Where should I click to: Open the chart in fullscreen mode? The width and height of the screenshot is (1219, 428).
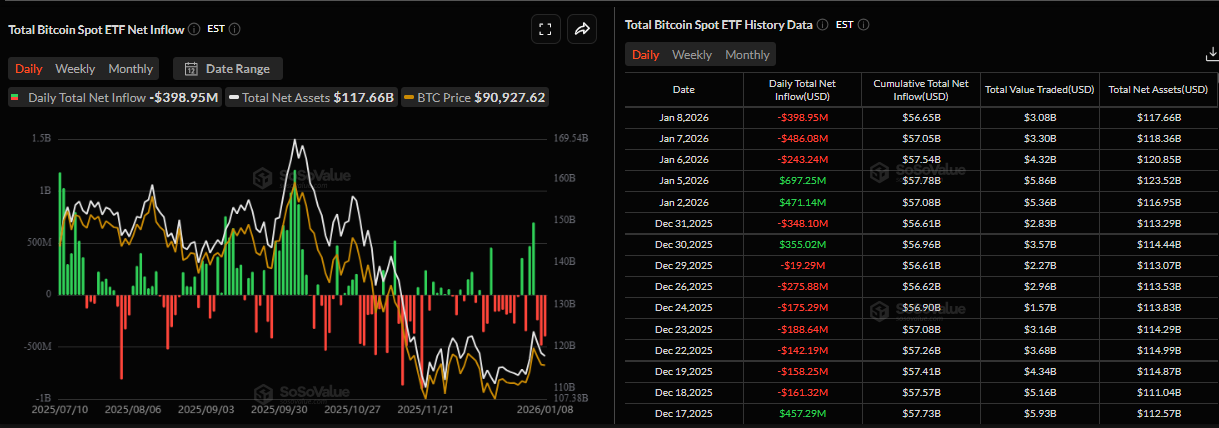[545, 30]
